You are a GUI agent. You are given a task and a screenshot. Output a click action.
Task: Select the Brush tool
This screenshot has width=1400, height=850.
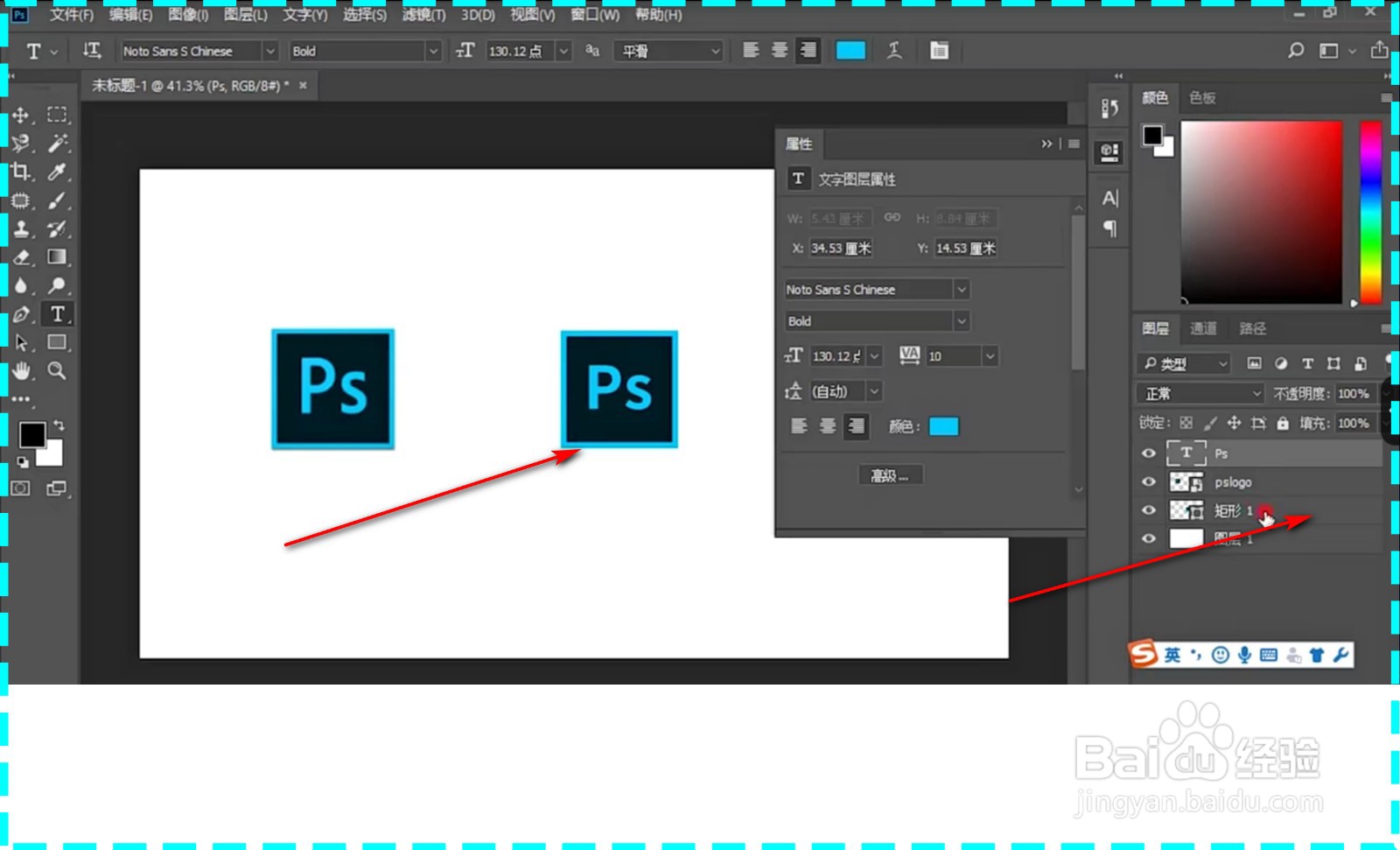[57, 200]
